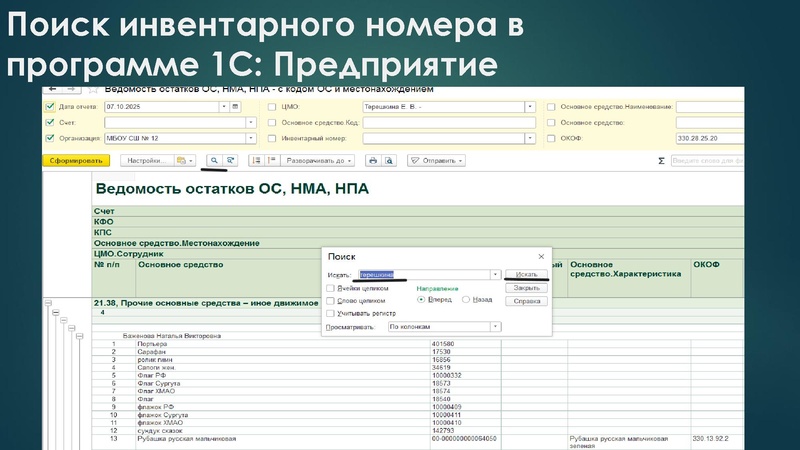Check Ячейки целиком in search dialog

330,288
